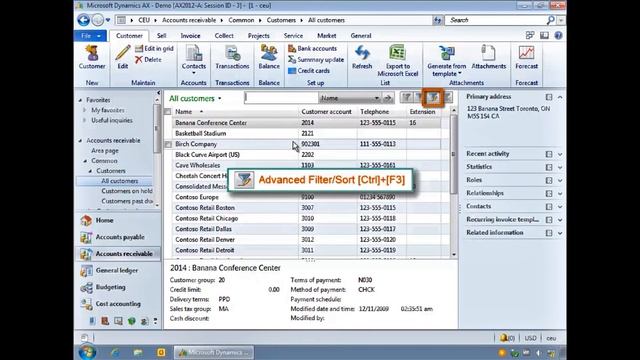Switch to the Market tab
640x360 pixels.
[x=327, y=36]
